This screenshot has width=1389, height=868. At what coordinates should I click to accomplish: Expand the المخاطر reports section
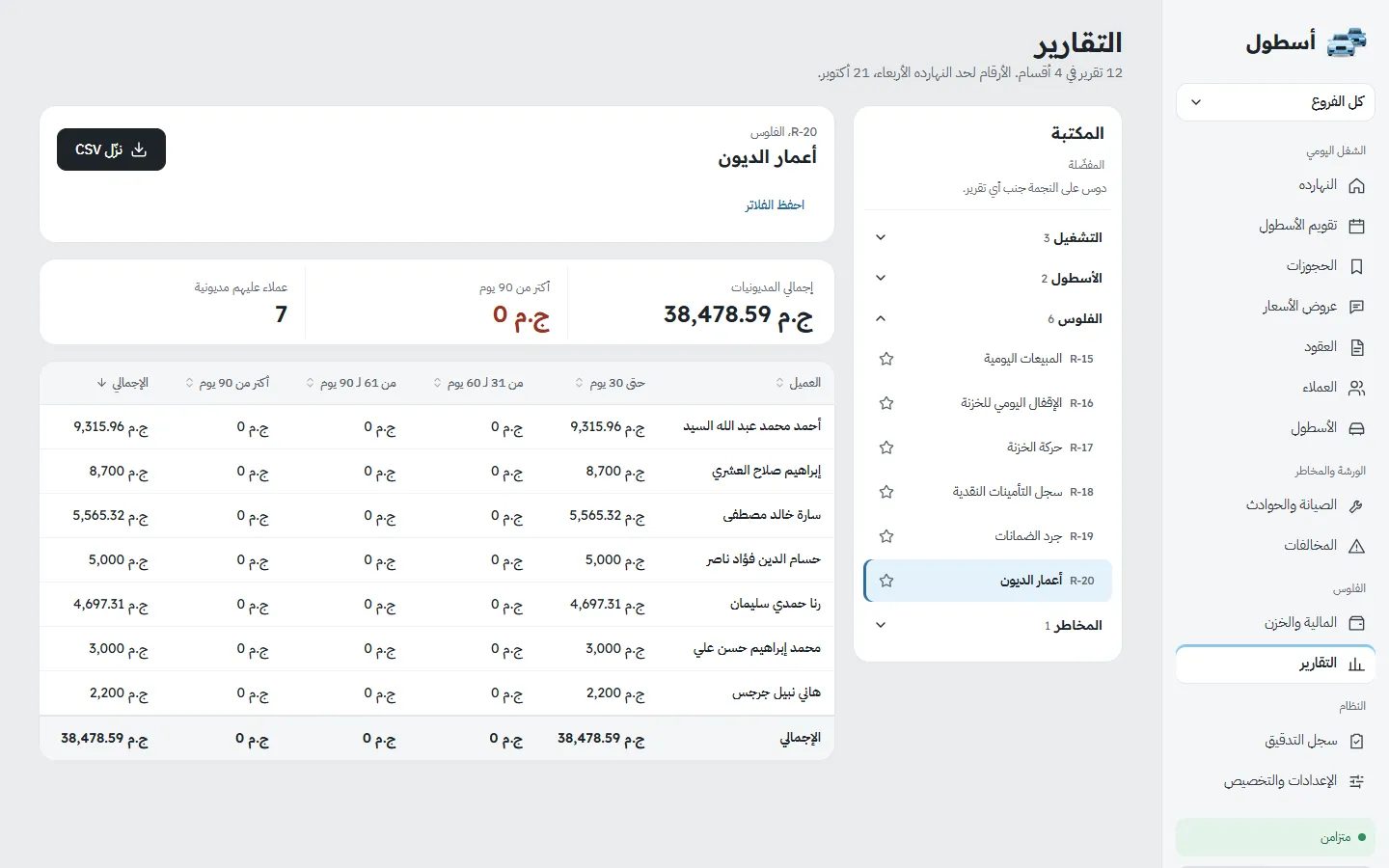(988, 625)
